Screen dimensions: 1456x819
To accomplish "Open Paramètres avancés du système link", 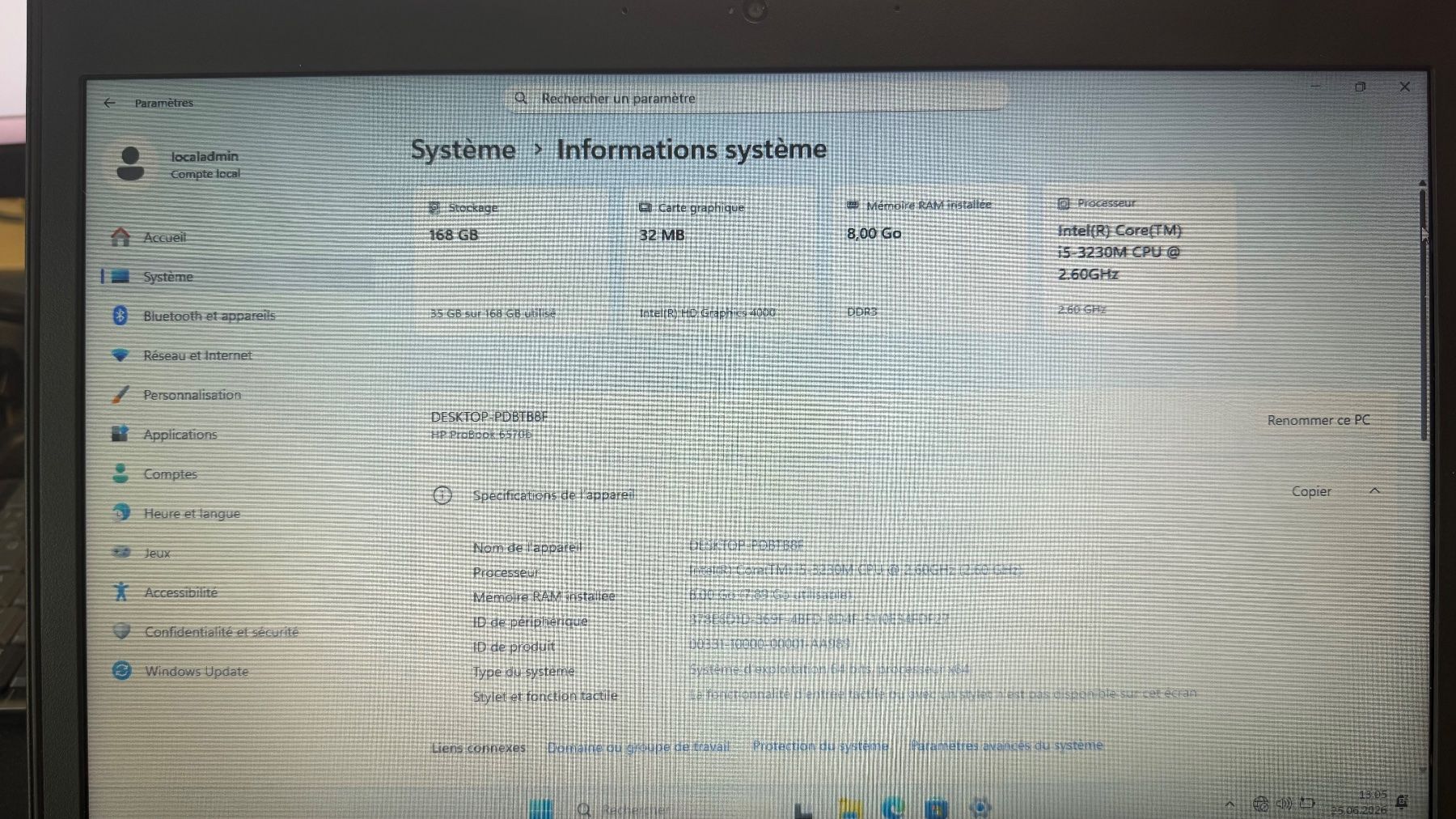I will pos(1006,745).
